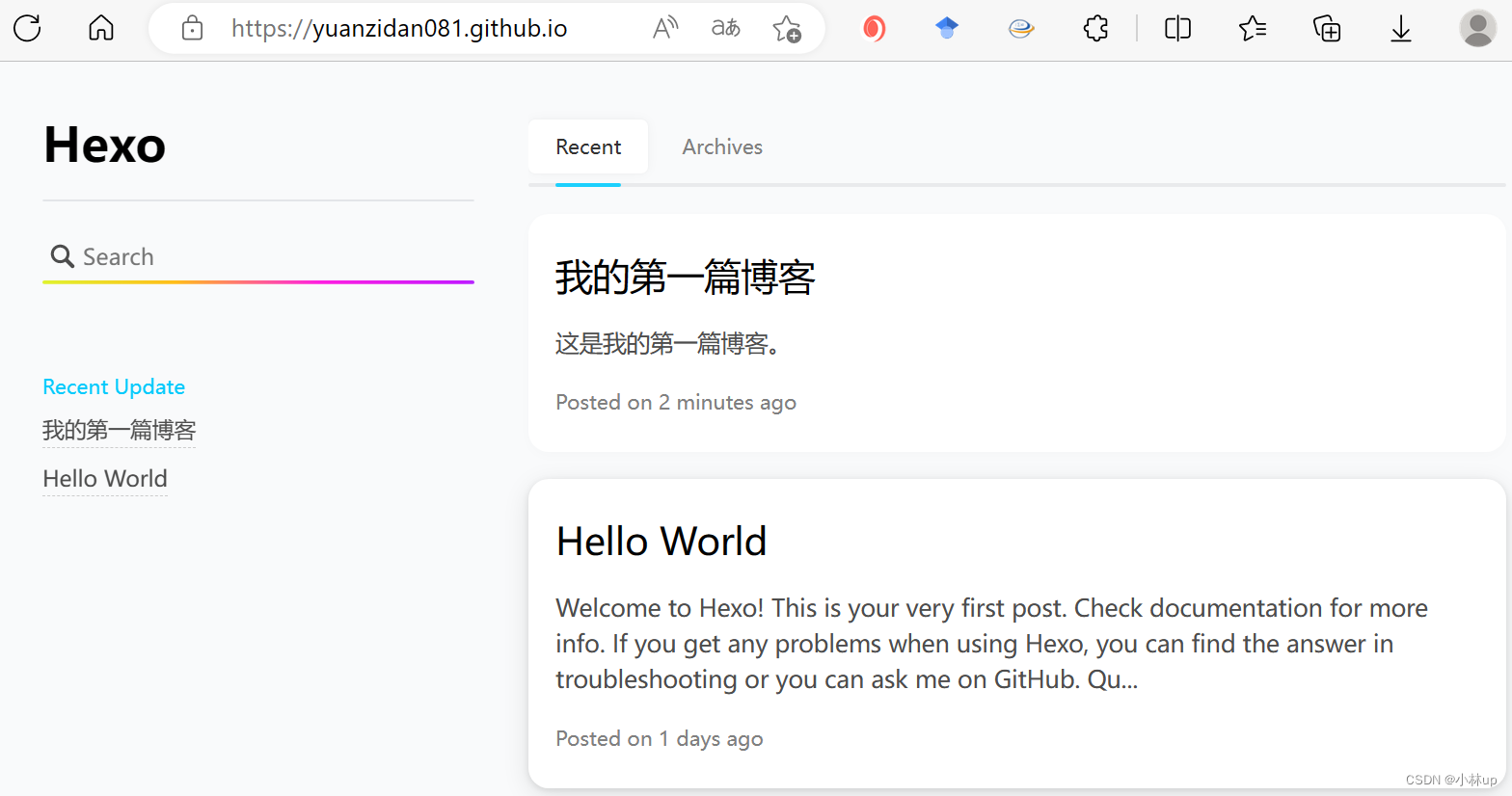Reload the page with the refresh icon
The width and height of the screenshot is (1512, 796).
pos(27,28)
